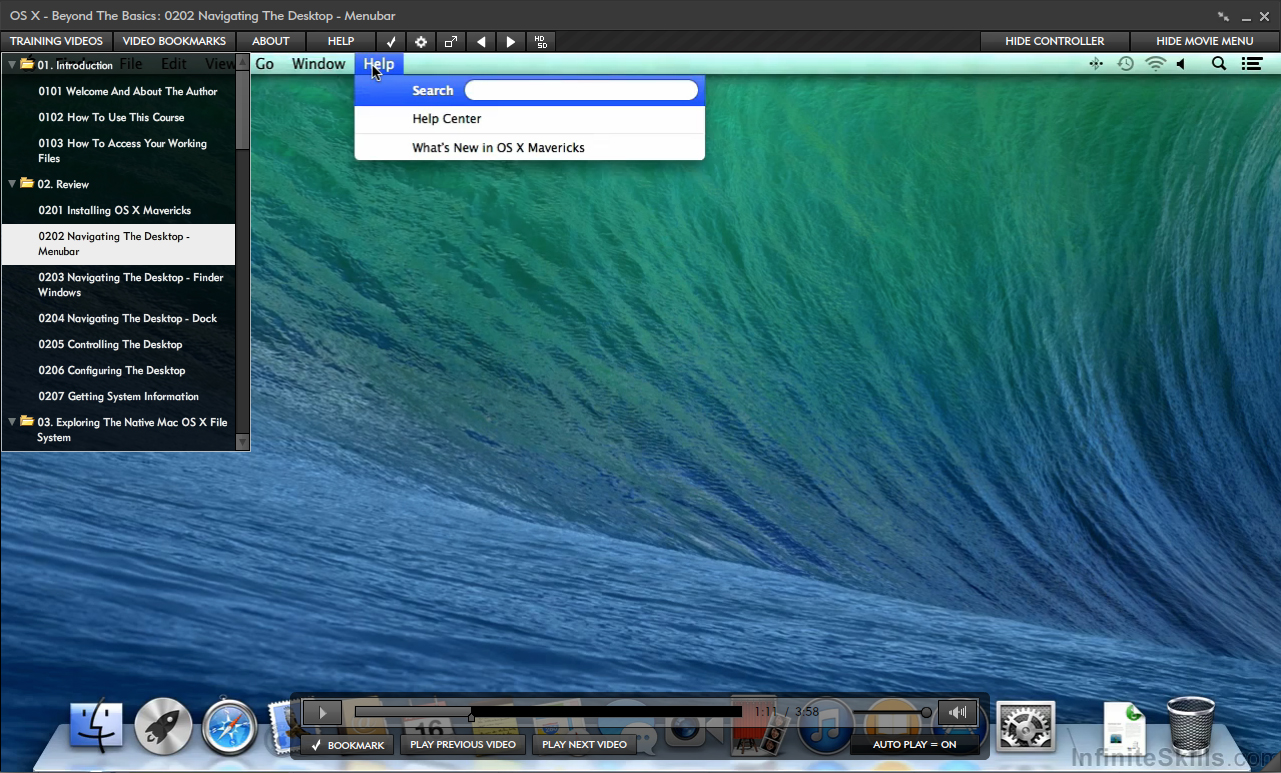
Task: Choose What's New in OS X Mavericks
Action: pos(530,148)
